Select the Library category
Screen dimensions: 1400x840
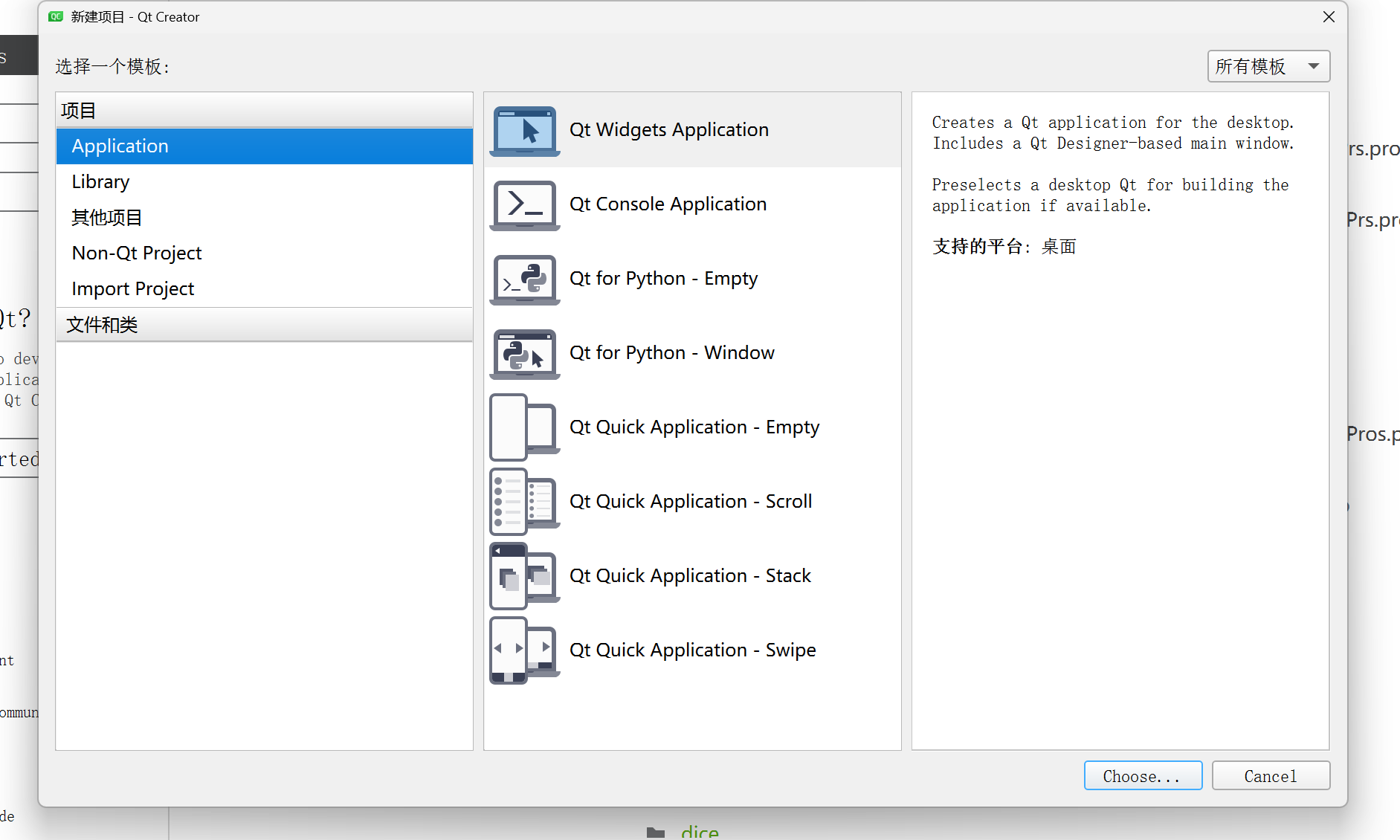265,181
